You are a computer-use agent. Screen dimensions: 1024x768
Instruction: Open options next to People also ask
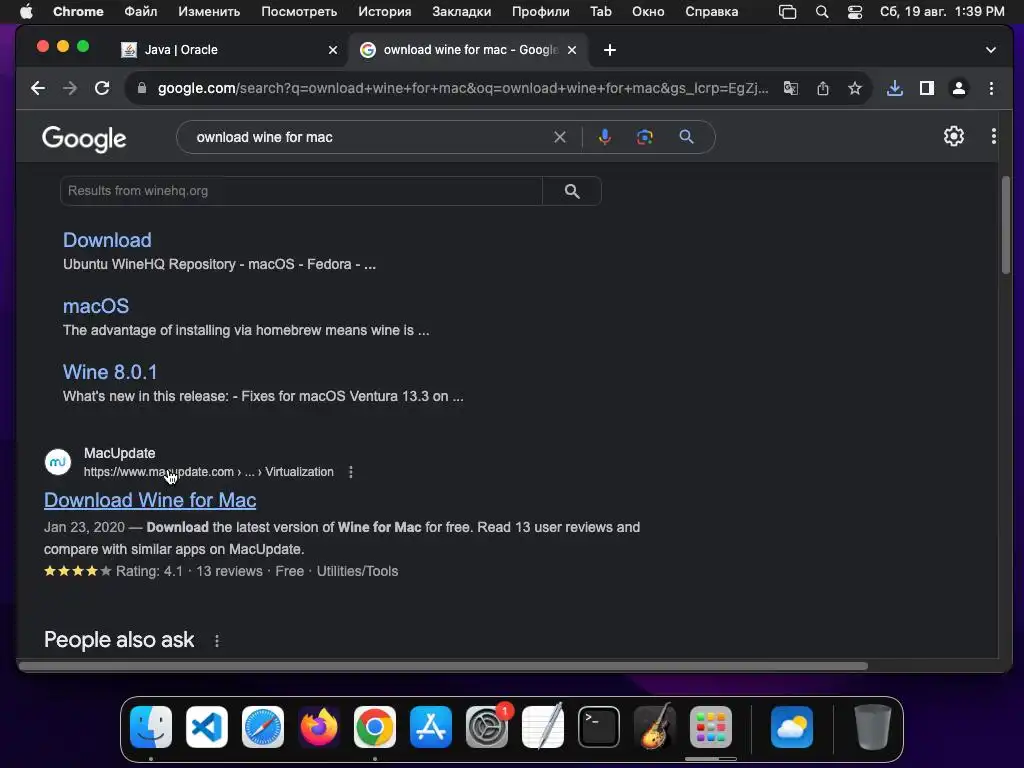tap(217, 641)
